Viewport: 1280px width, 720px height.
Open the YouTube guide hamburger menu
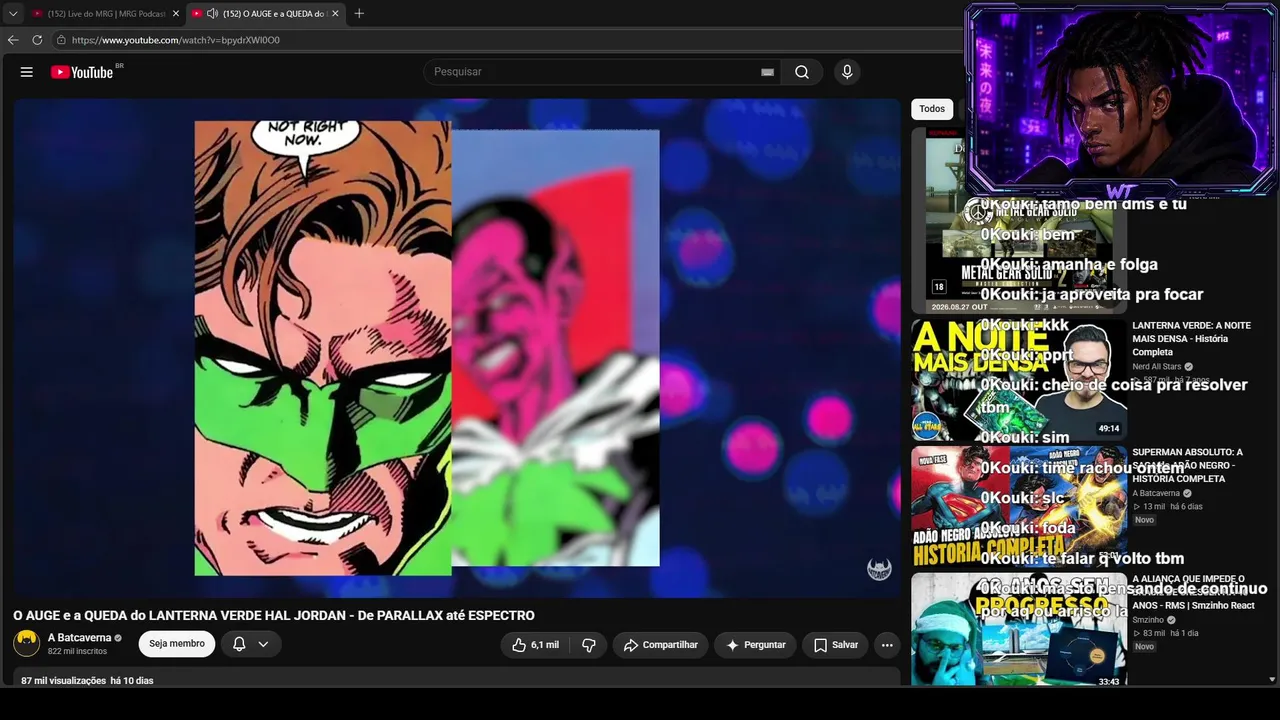[27, 72]
